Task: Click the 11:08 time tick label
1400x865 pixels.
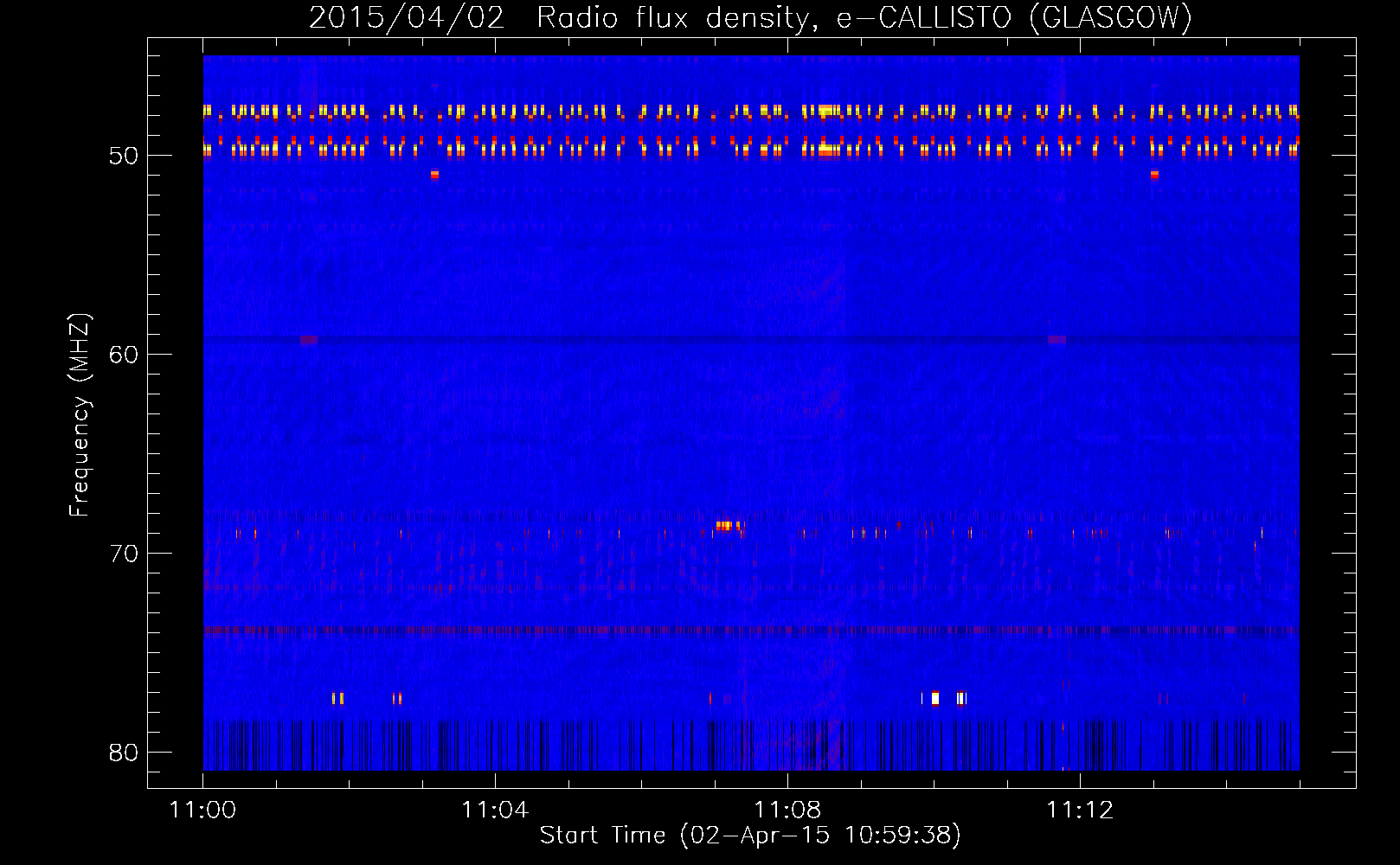Action: click(x=787, y=811)
